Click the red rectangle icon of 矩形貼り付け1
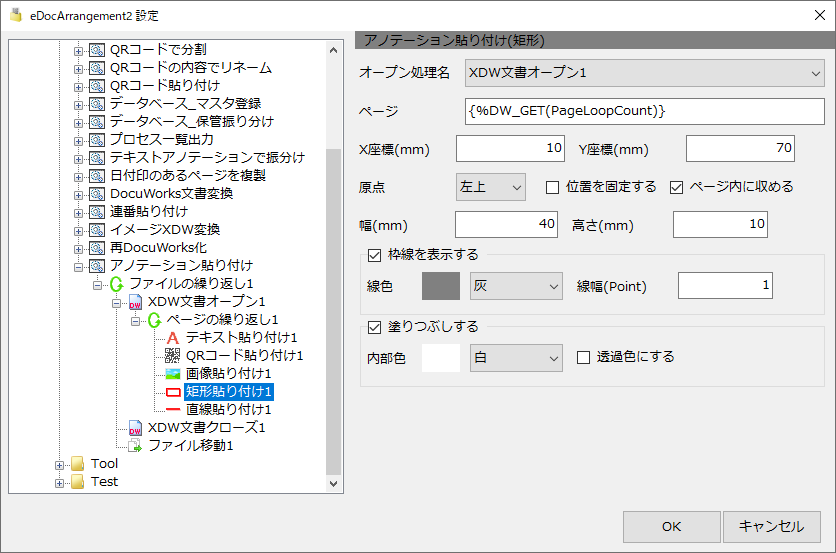This screenshot has width=836, height=553. (173, 392)
